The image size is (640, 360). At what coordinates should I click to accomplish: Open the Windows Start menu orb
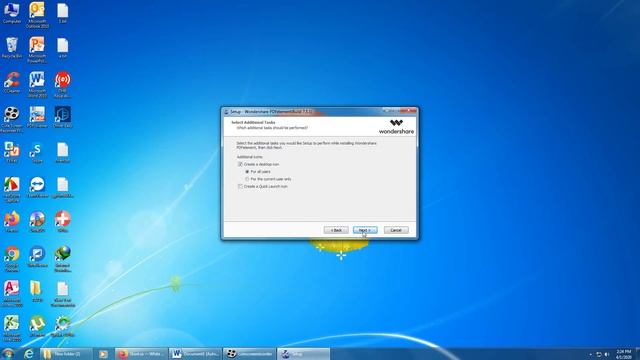point(8,354)
